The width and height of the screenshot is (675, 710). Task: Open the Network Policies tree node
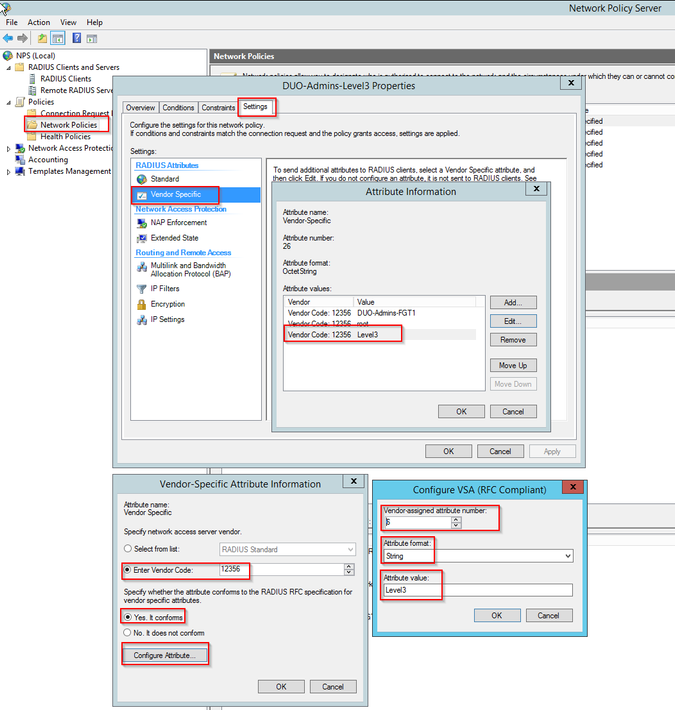[68, 125]
